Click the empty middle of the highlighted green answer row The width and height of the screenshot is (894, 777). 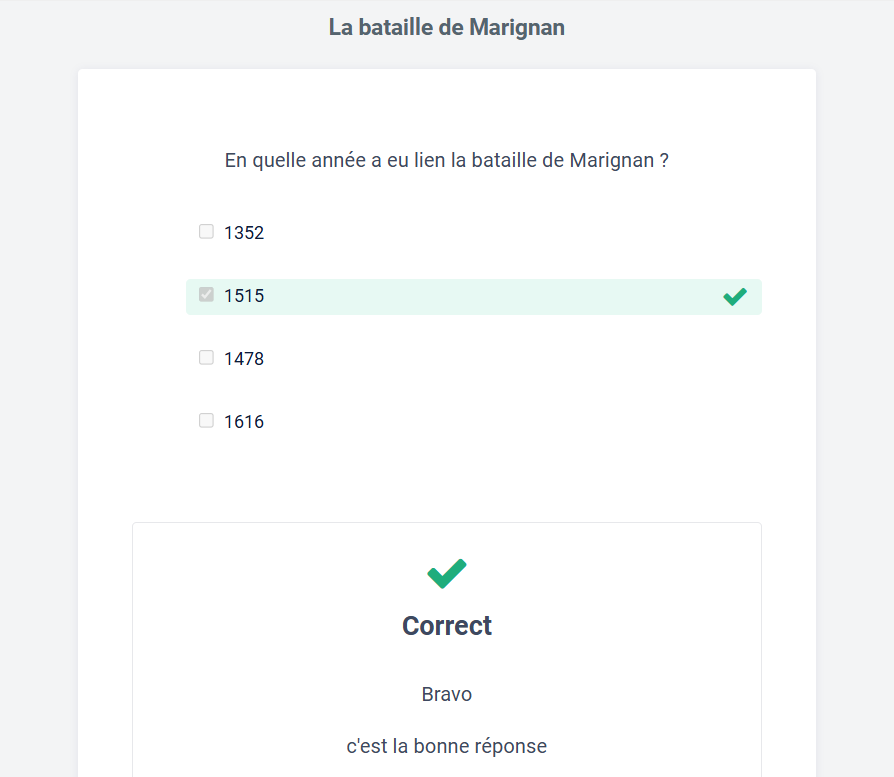click(x=480, y=297)
